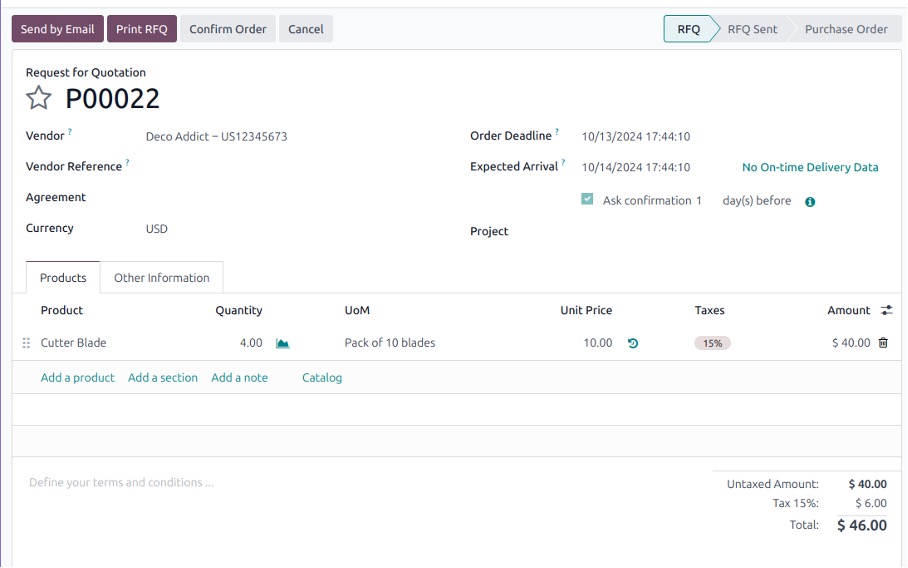Grab the drag handle of Cutter Blade row

26,343
